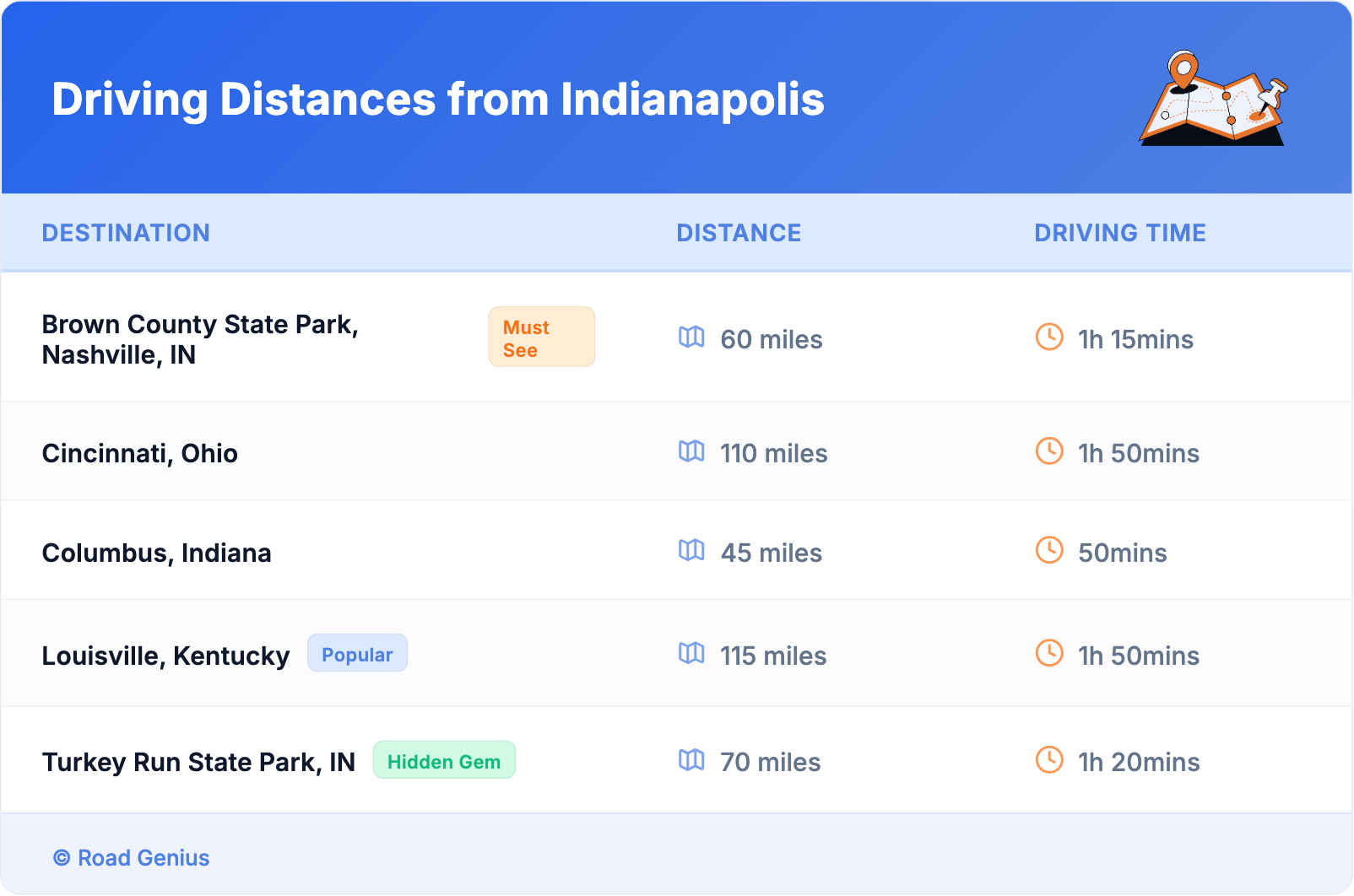Click the clock icon beside 1h 20mins
The height and width of the screenshot is (896, 1354).
(1049, 760)
